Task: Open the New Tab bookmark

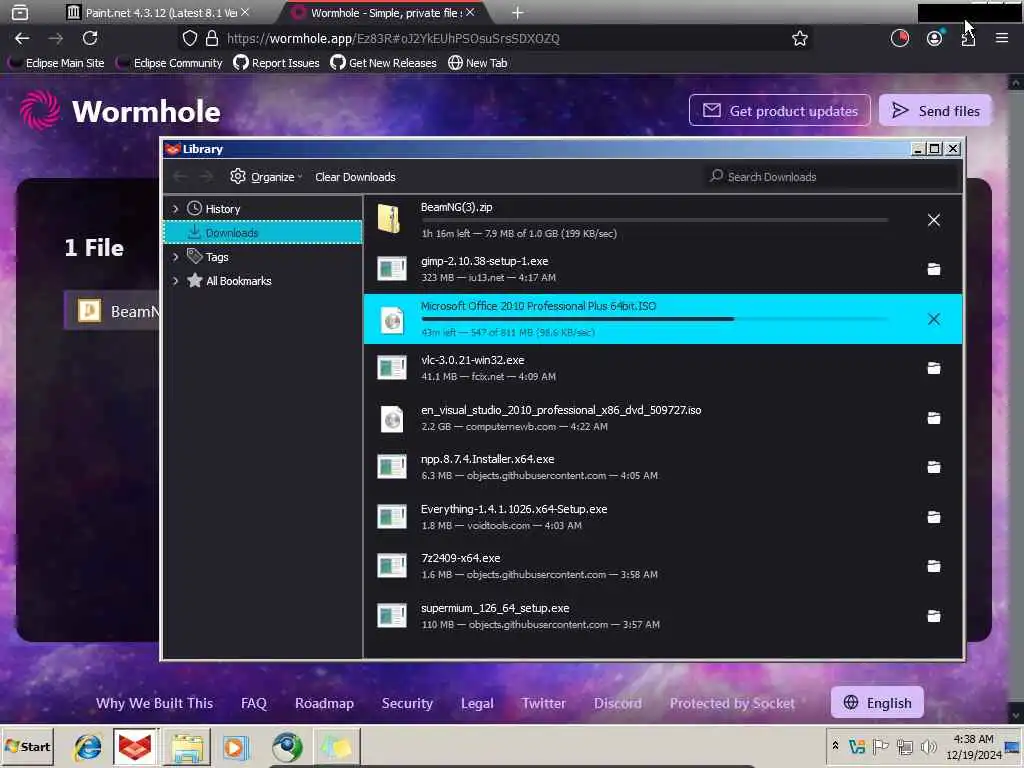Action: coord(477,63)
